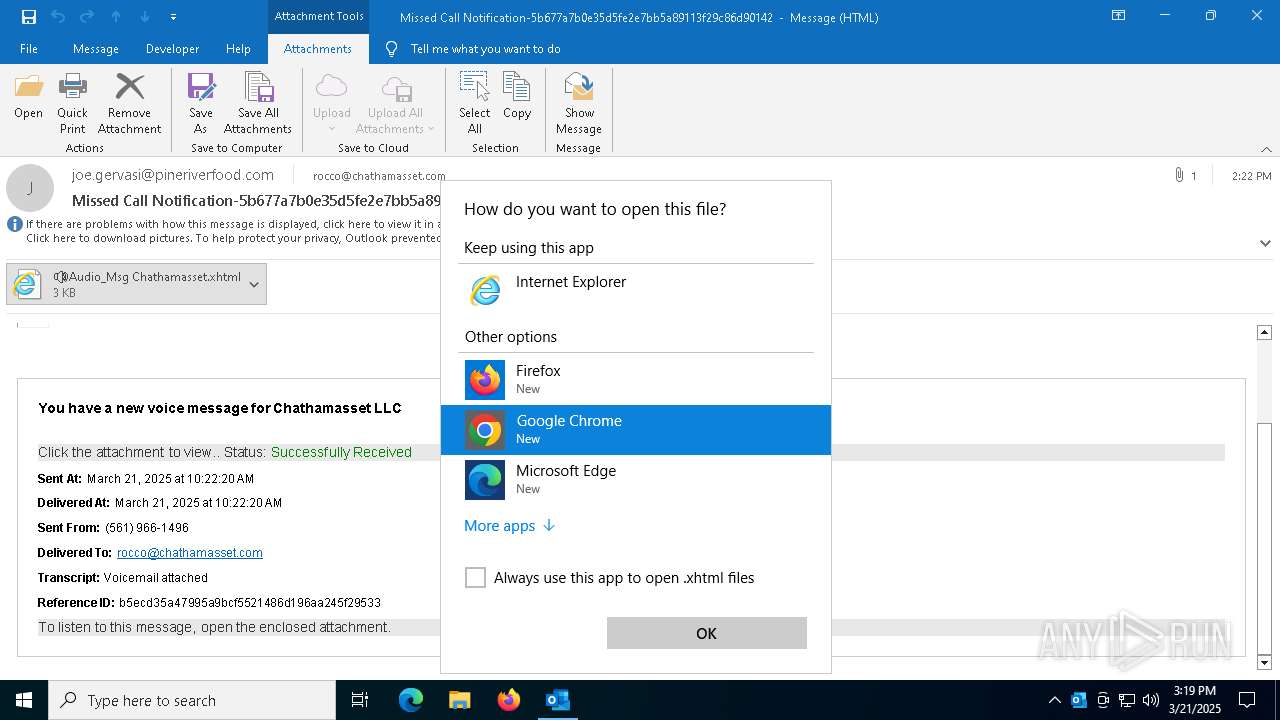Click the volume icon in system tray
1280x720 pixels.
1151,700
